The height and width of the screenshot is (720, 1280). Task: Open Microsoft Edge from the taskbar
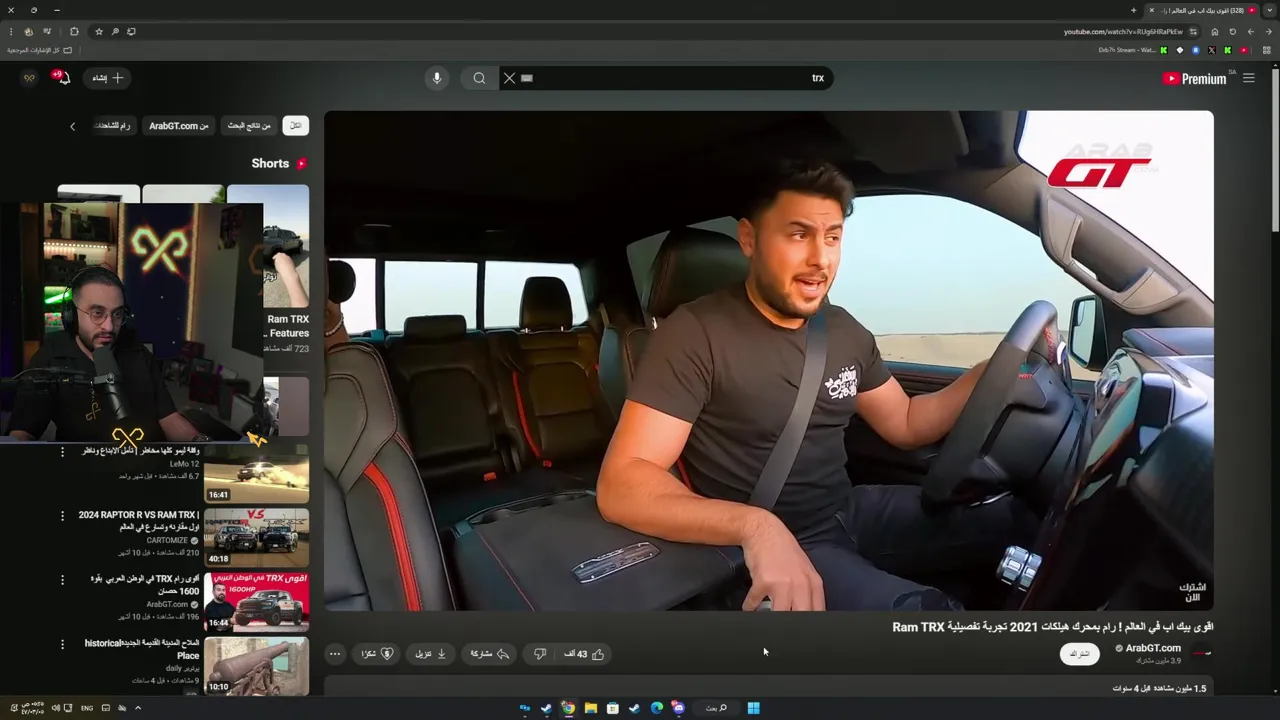click(x=656, y=708)
